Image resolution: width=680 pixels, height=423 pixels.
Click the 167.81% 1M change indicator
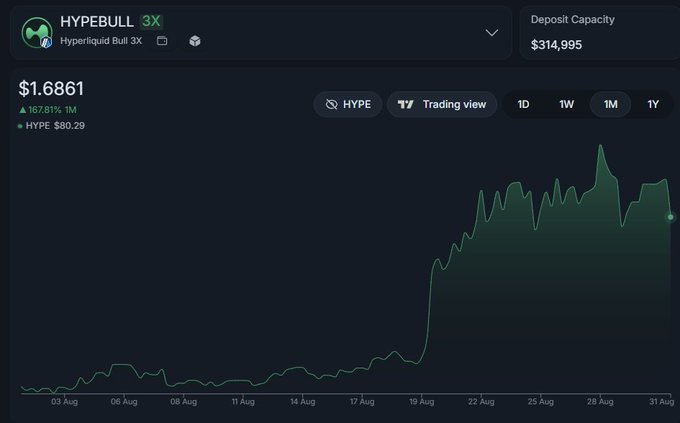48,110
